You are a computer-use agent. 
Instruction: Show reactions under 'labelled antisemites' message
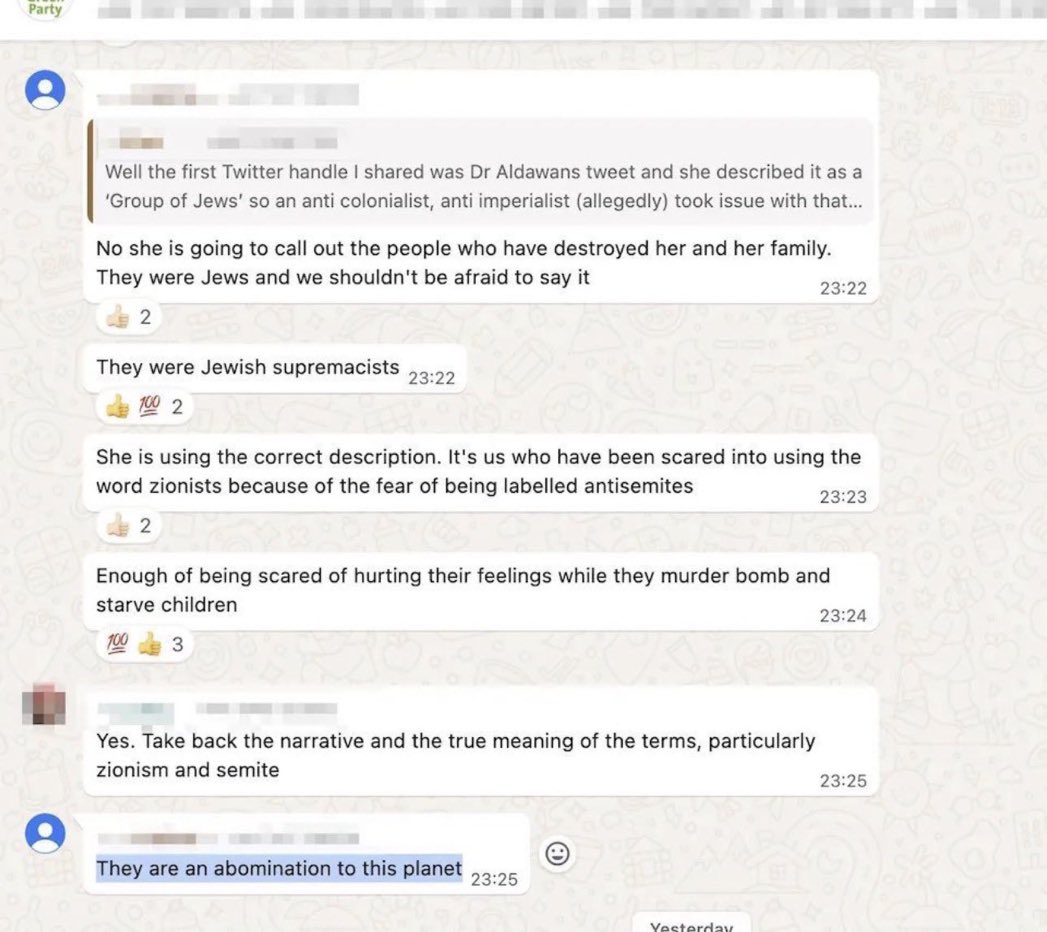[128, 526]
